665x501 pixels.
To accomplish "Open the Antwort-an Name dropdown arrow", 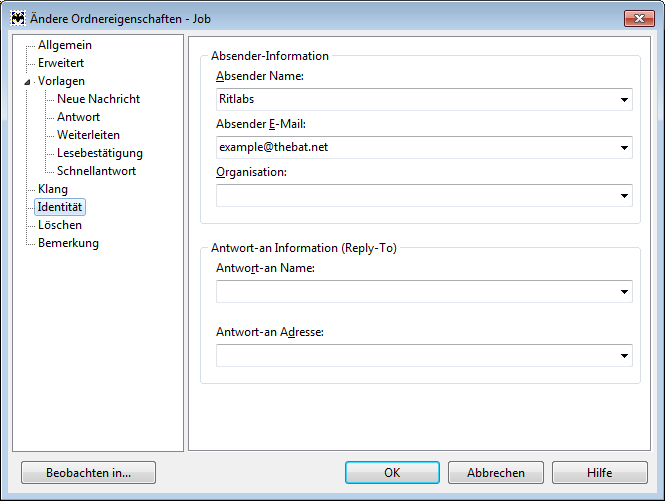I will pos(624,291).
